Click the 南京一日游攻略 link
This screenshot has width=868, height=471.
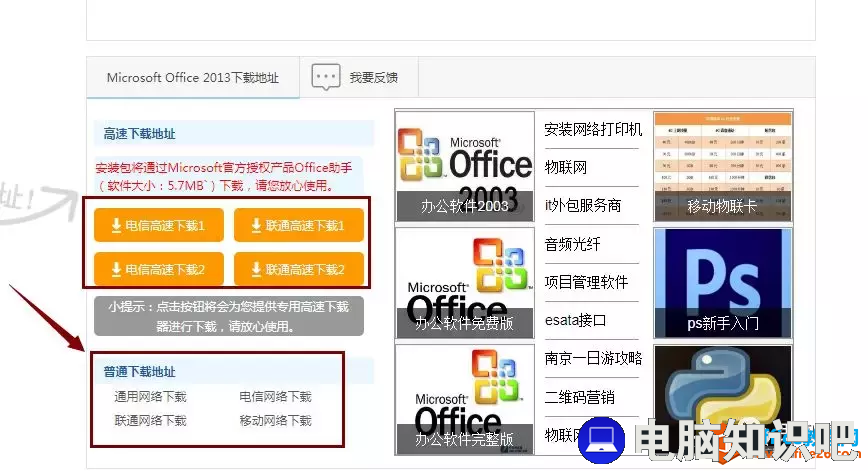593,359
